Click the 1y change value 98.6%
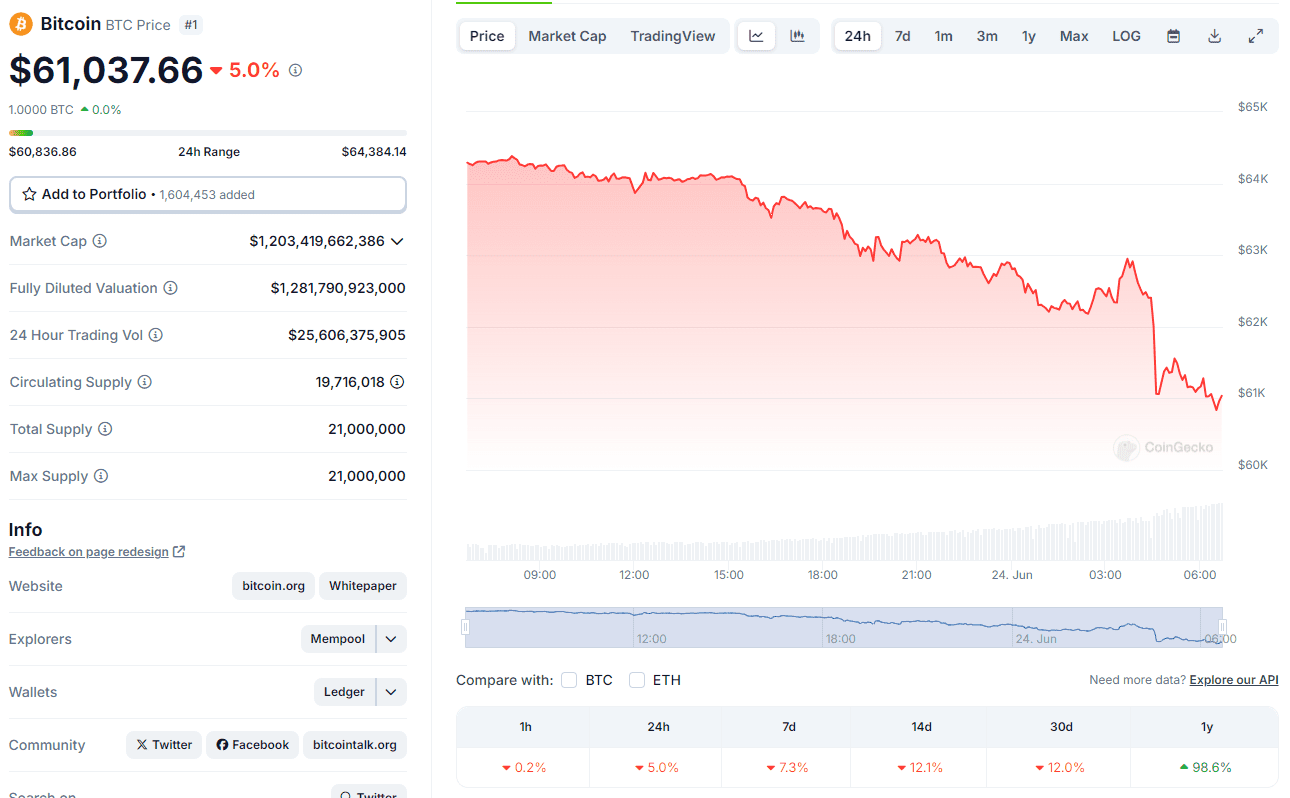Viewport: 1290px width, 798px height. (x=1205, y=768)
